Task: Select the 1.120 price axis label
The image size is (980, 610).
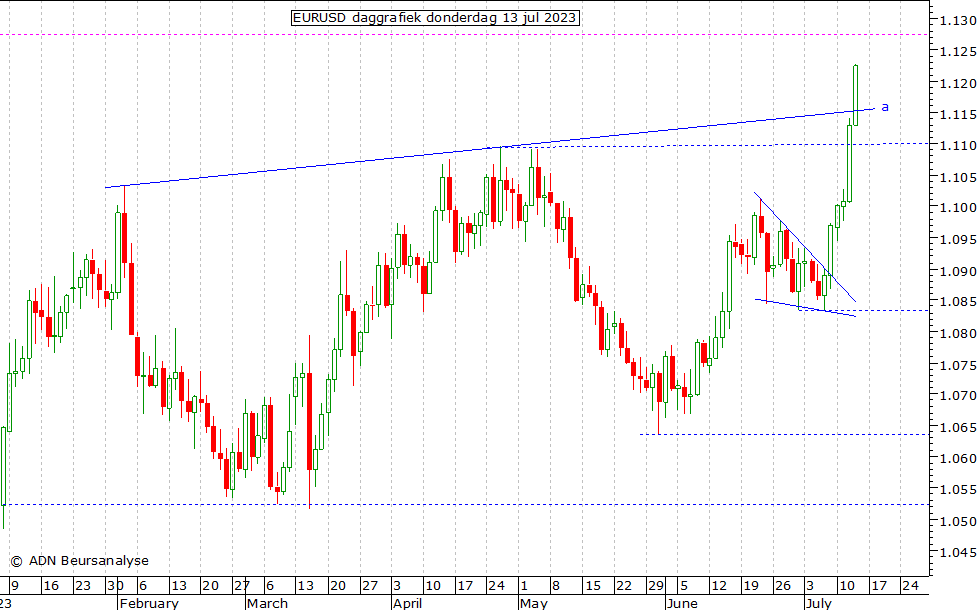Action: [x=958, y=83]
